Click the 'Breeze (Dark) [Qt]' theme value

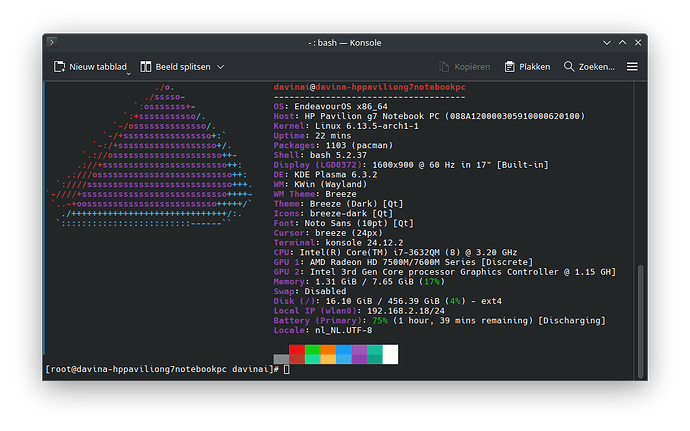point(356,204)
